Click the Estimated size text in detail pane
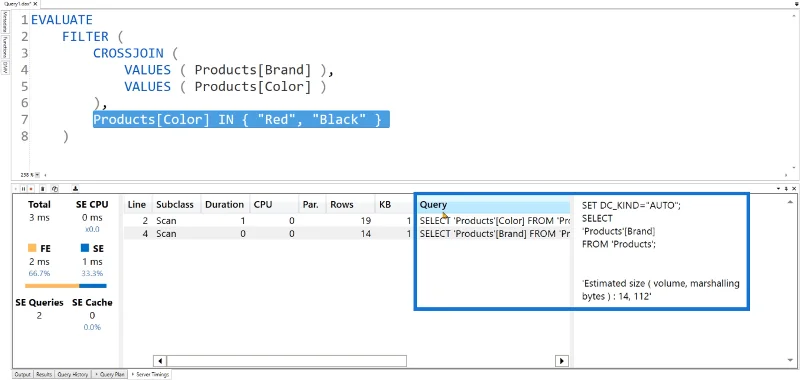The height and width of the screenshot is (380, 800). [661, 290]
